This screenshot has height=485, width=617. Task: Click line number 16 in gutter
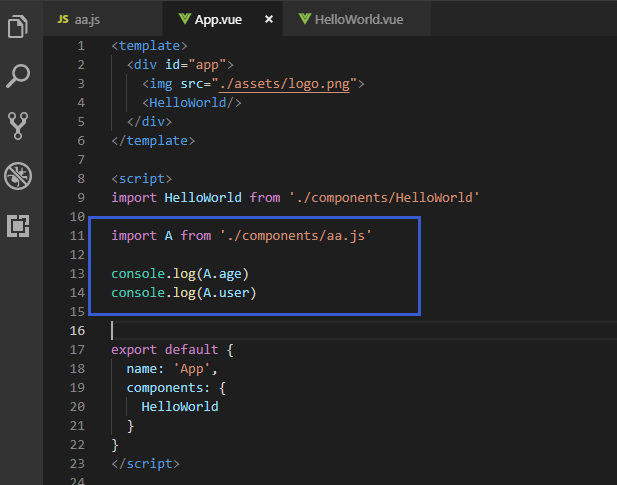(77, 330)
